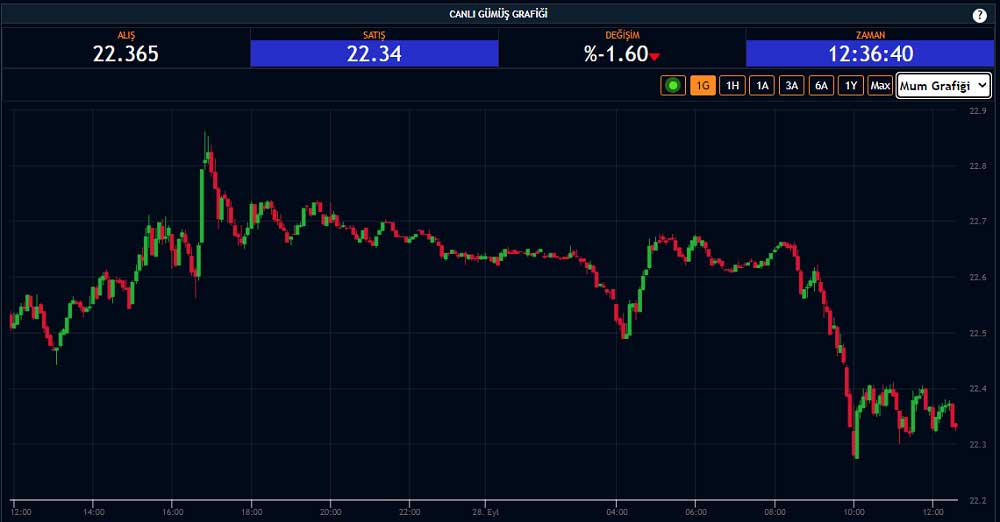Switch to the 1H weekly range
Screen dimensions: 1000x522
(733, 86)
